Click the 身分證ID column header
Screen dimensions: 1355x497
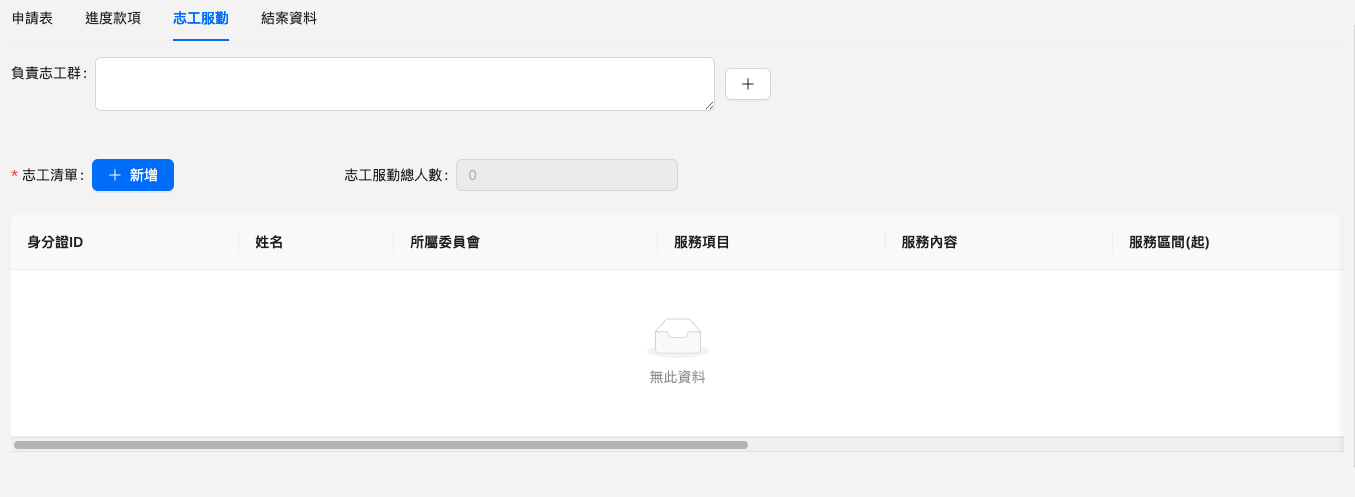click(x=55, y=242)
